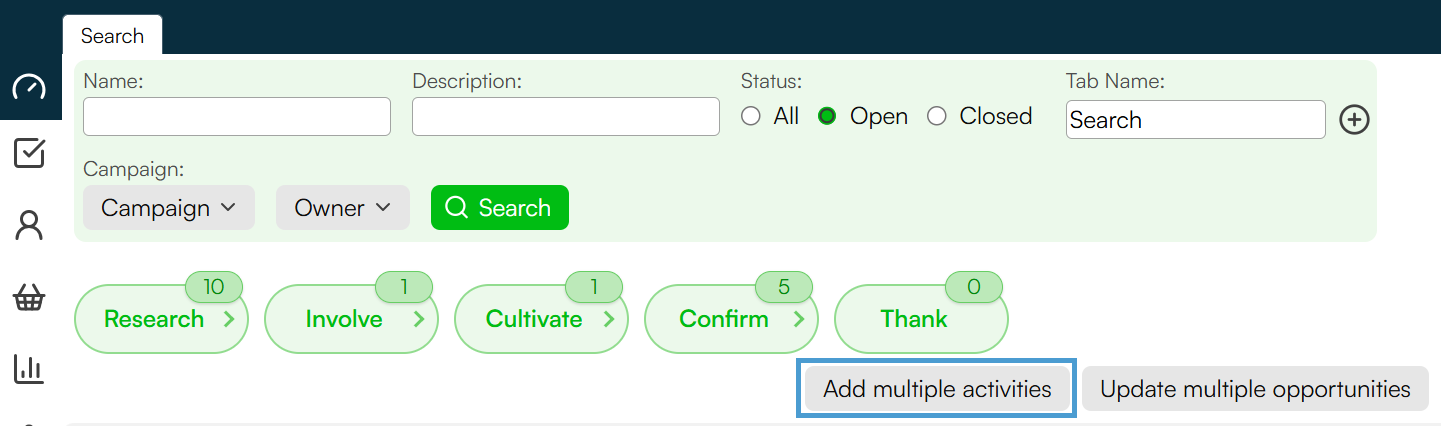Open the shopping basket icon in sidebar

(x=29, y=298)
